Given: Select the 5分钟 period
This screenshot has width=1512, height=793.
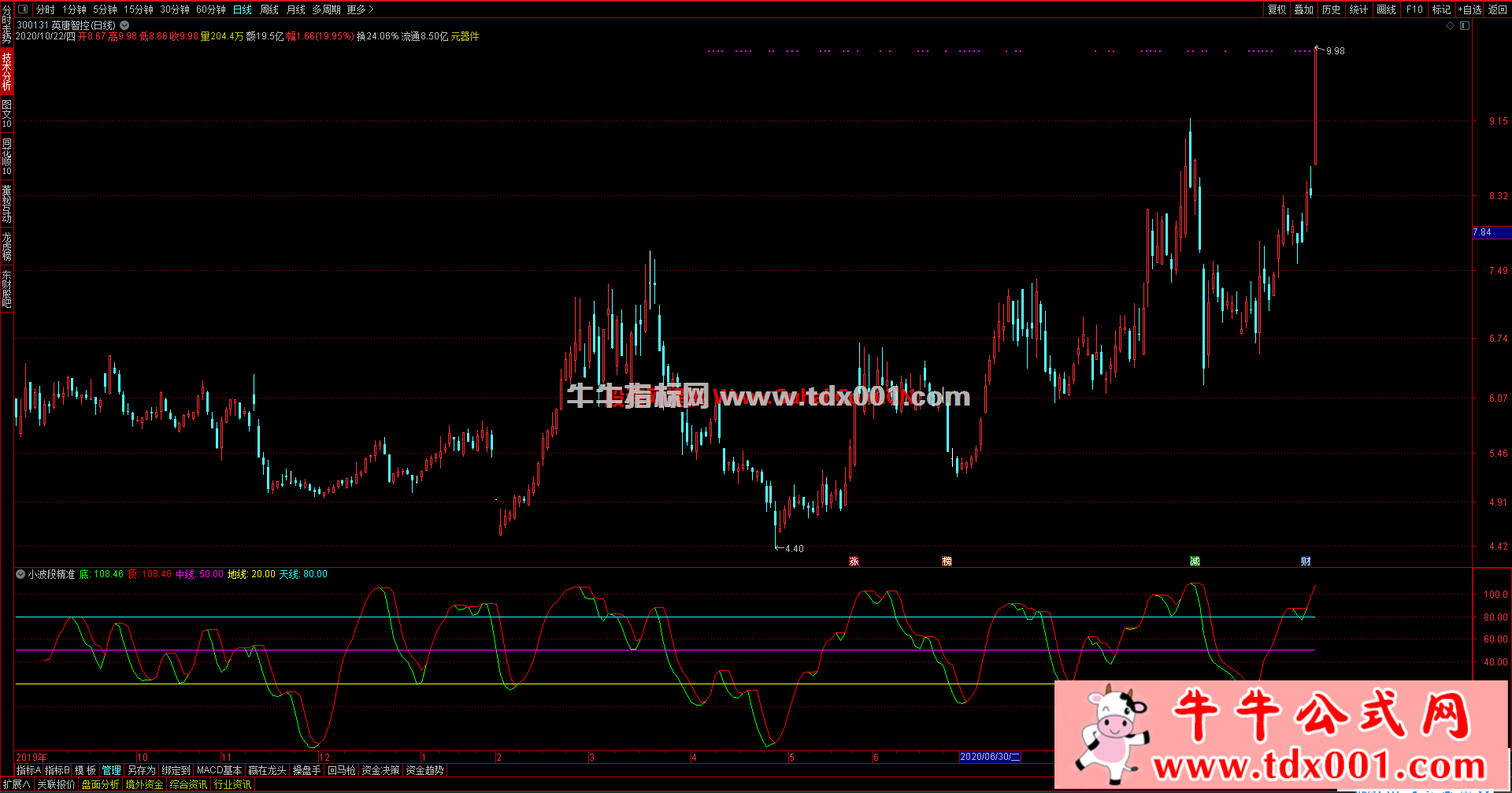Looking at the screenshot, I should click(105, 9).
